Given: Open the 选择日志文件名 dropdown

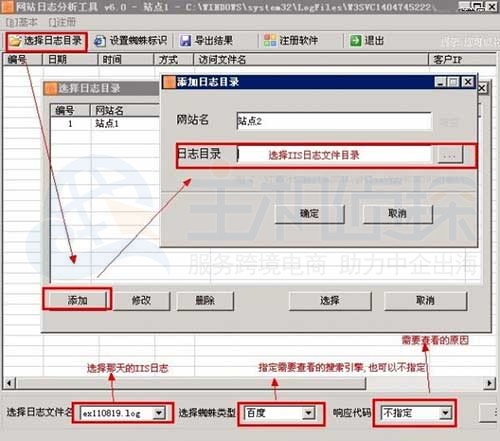Looking at the screenshot, I should click(x=159, y=413).
